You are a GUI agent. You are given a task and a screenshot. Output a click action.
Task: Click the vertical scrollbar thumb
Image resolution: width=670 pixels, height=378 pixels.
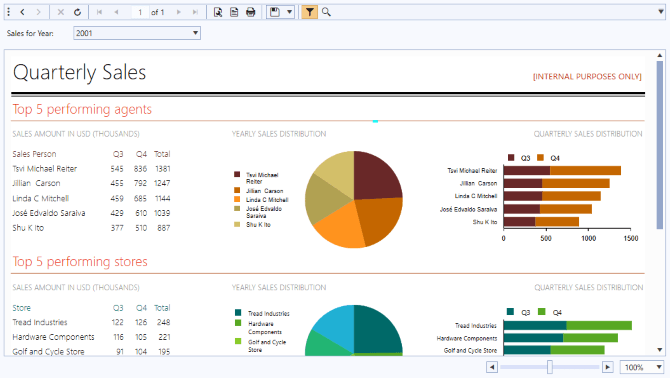[660, 145]
